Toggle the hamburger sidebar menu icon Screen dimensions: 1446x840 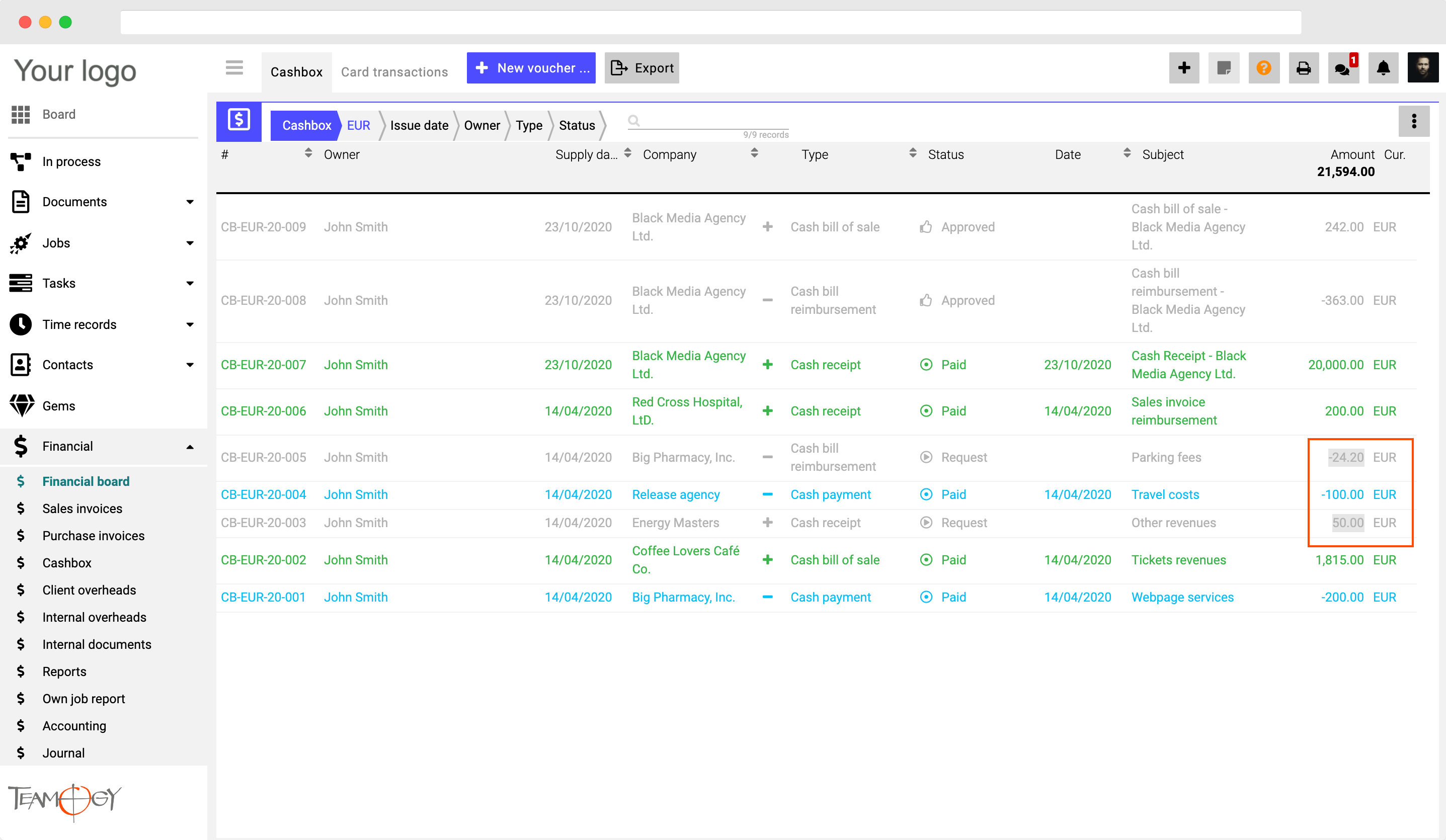[x=234, y=68]
